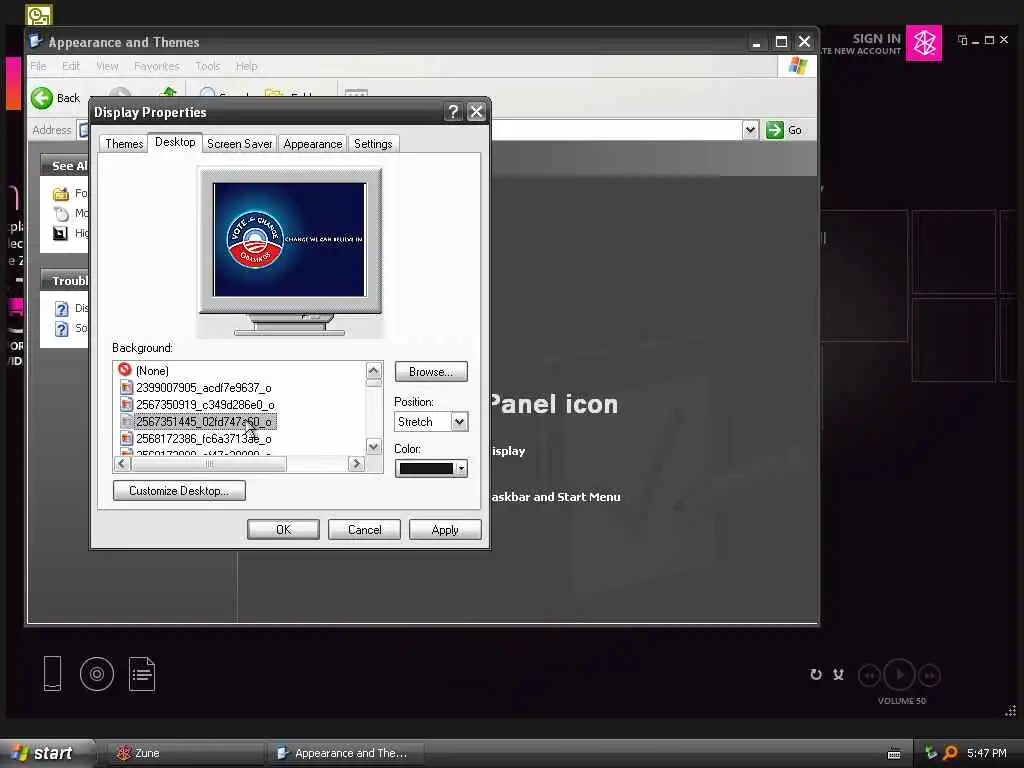Click Appearance and Themes taskbar button
Viewport: 1024px width, 768px height.
pos(347,753)
